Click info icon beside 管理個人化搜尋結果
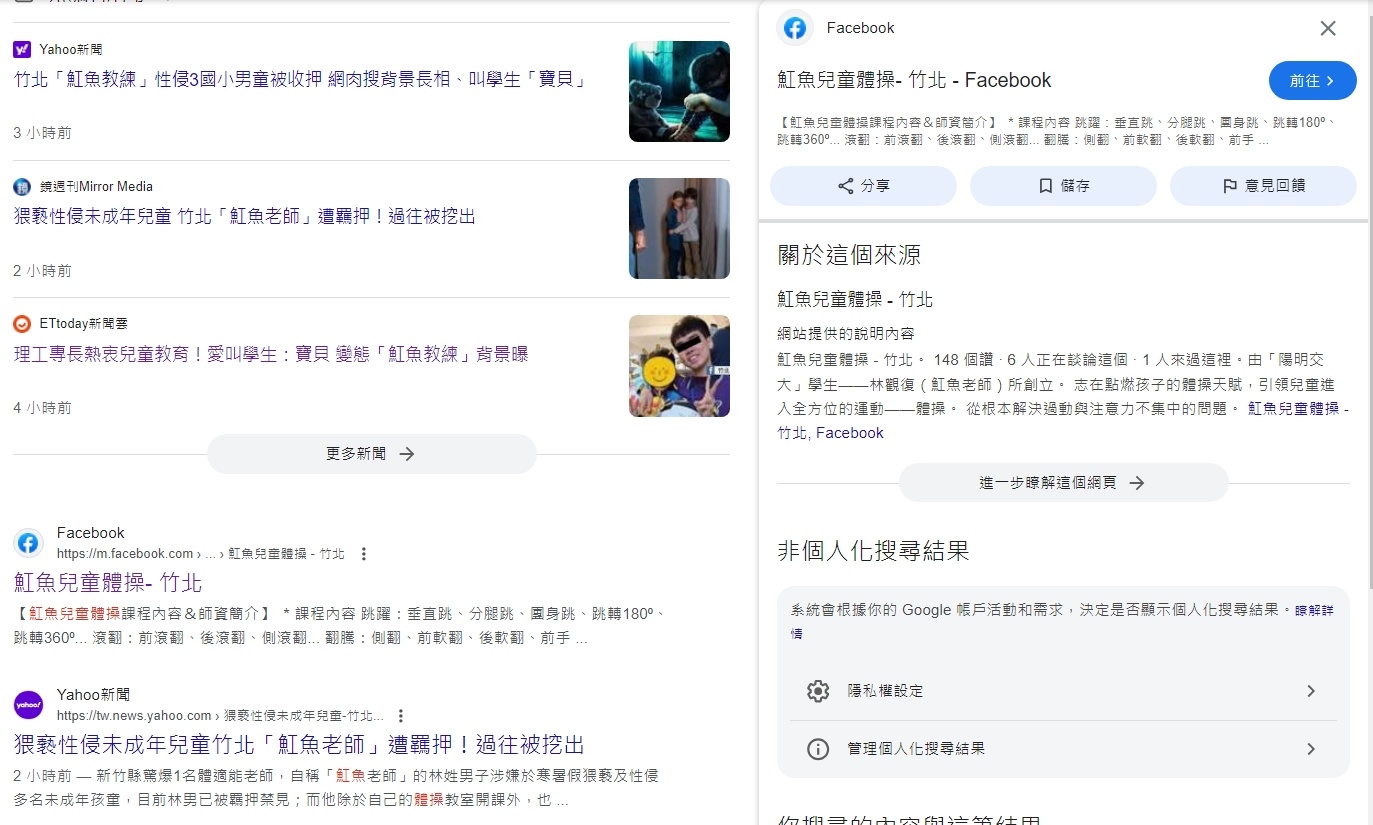This screenshot has height=825, width=1373. coord(818,749)
